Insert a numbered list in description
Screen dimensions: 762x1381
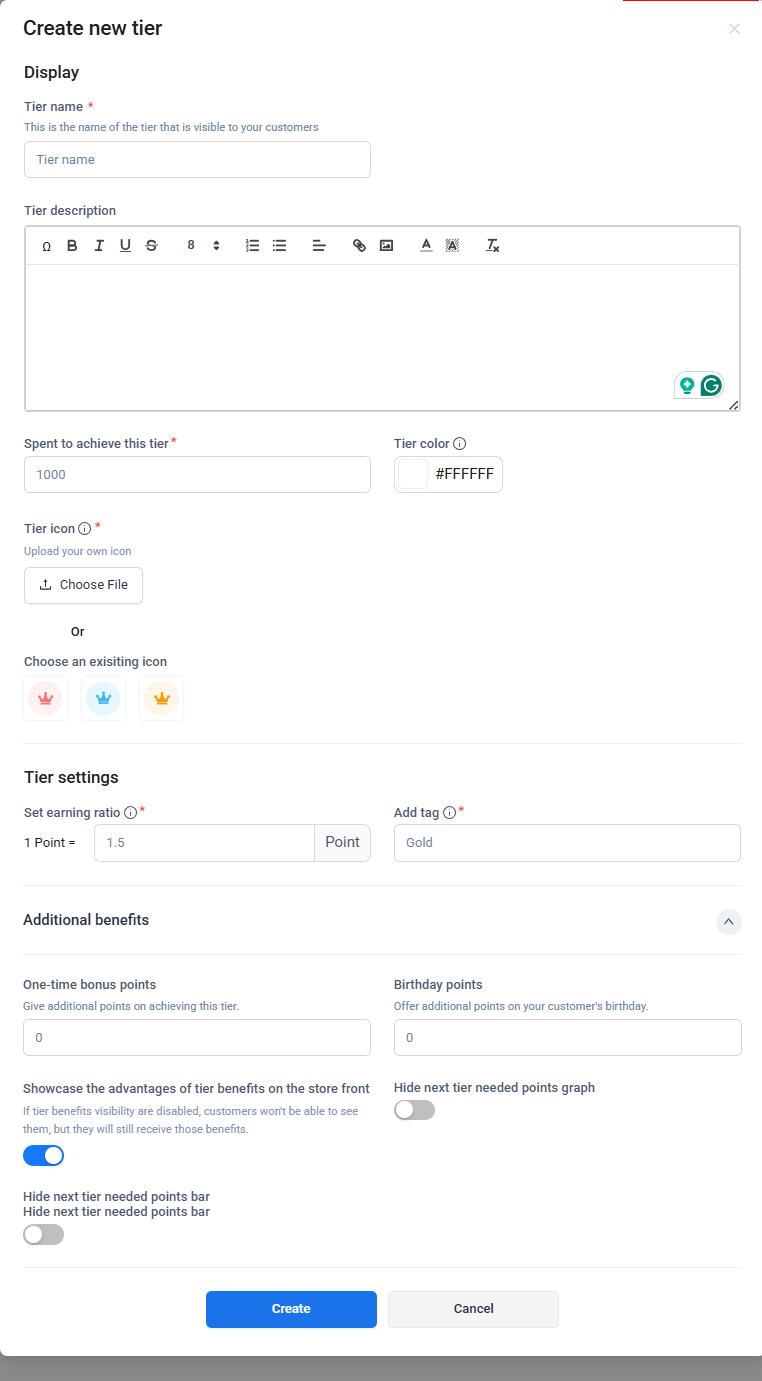(x=253, y=245)
